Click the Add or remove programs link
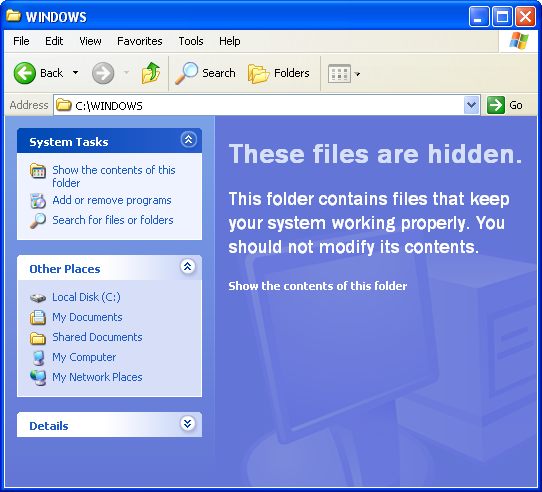The height and width of the screenshot is (492, 542). (112, 200)
